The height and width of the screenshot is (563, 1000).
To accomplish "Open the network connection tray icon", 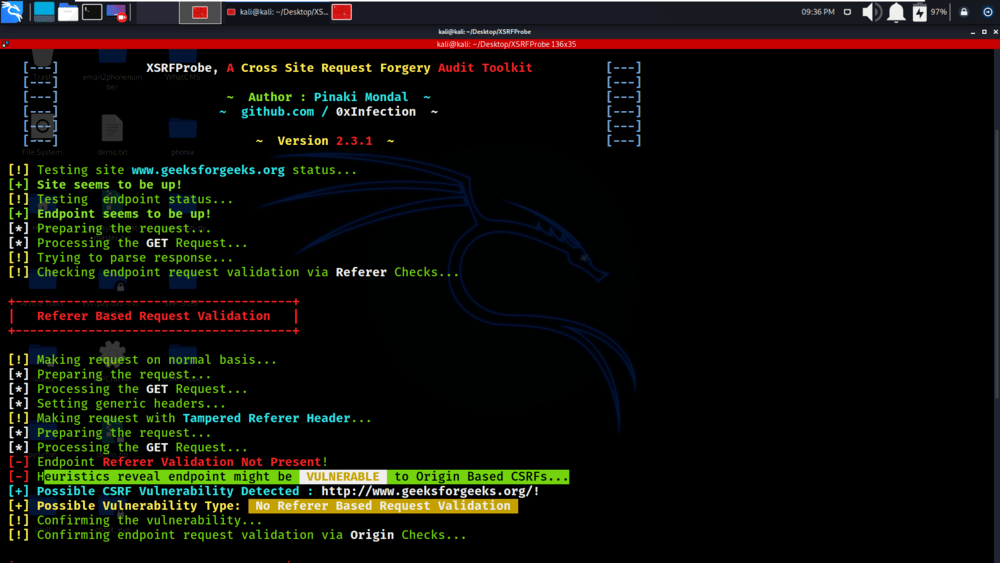I will pyautogui.click(x=847, y=11).
